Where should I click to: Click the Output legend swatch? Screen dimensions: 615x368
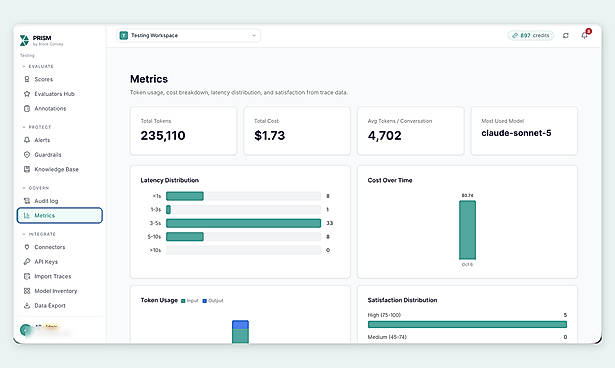tap(204, 301)
